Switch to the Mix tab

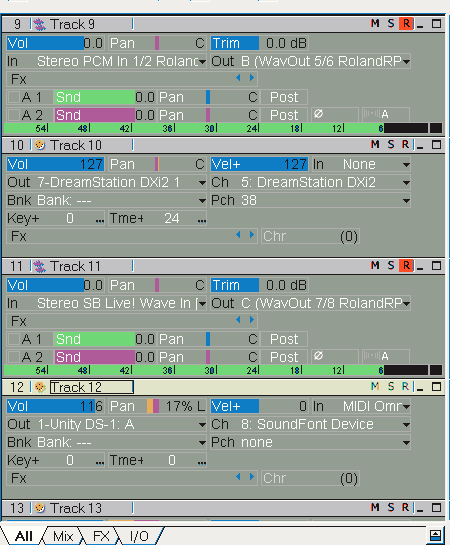tap(63, 536)
